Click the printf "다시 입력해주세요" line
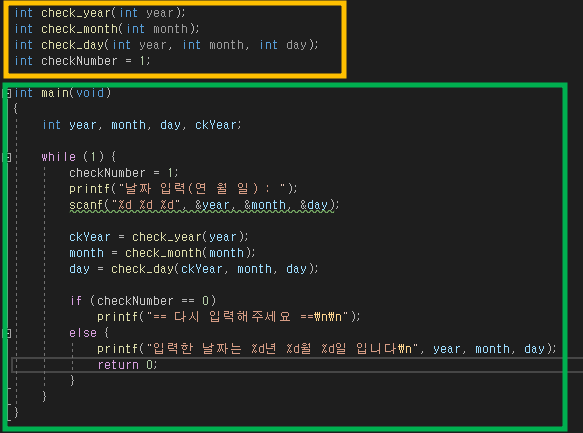Screen dimensions: 583x433 click(229, 317)
